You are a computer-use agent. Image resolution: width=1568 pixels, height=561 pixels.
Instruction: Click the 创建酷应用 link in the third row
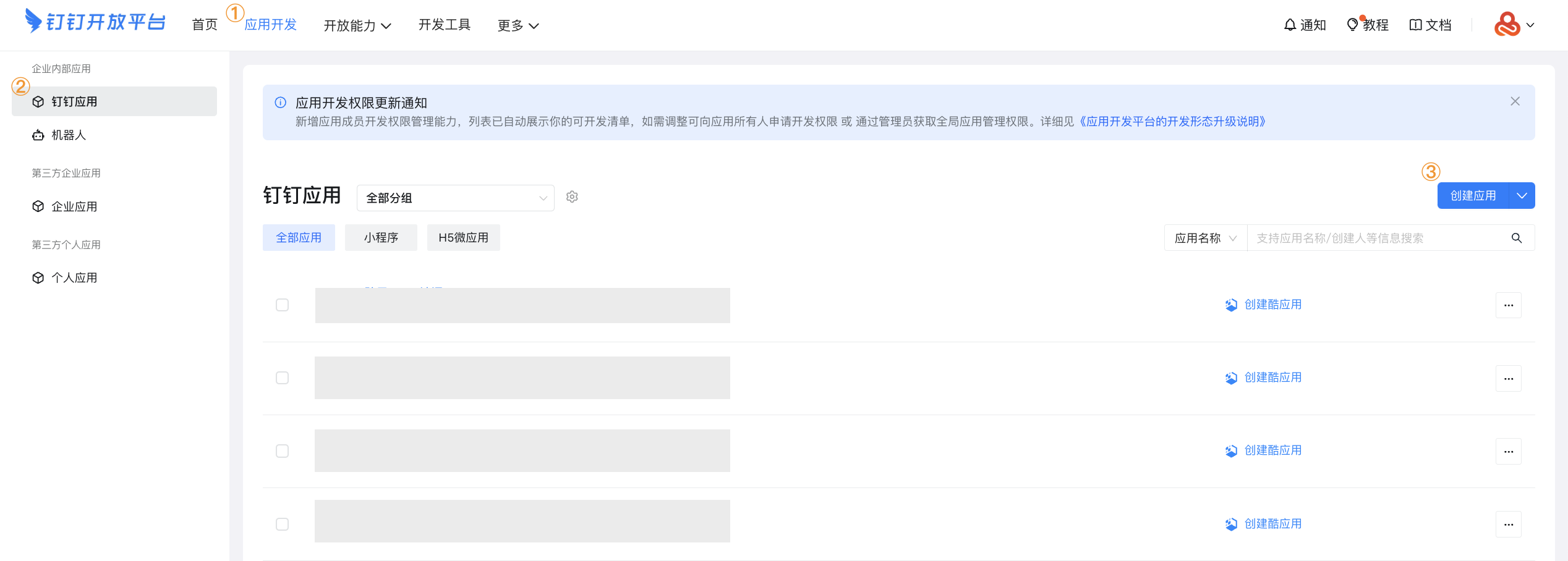[x=1264, y=450]
